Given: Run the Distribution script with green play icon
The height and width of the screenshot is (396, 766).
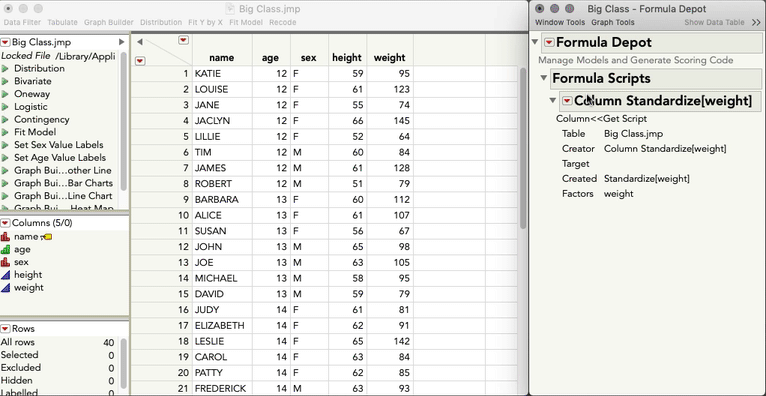Looking at the screenshot, I should (5, 68).
